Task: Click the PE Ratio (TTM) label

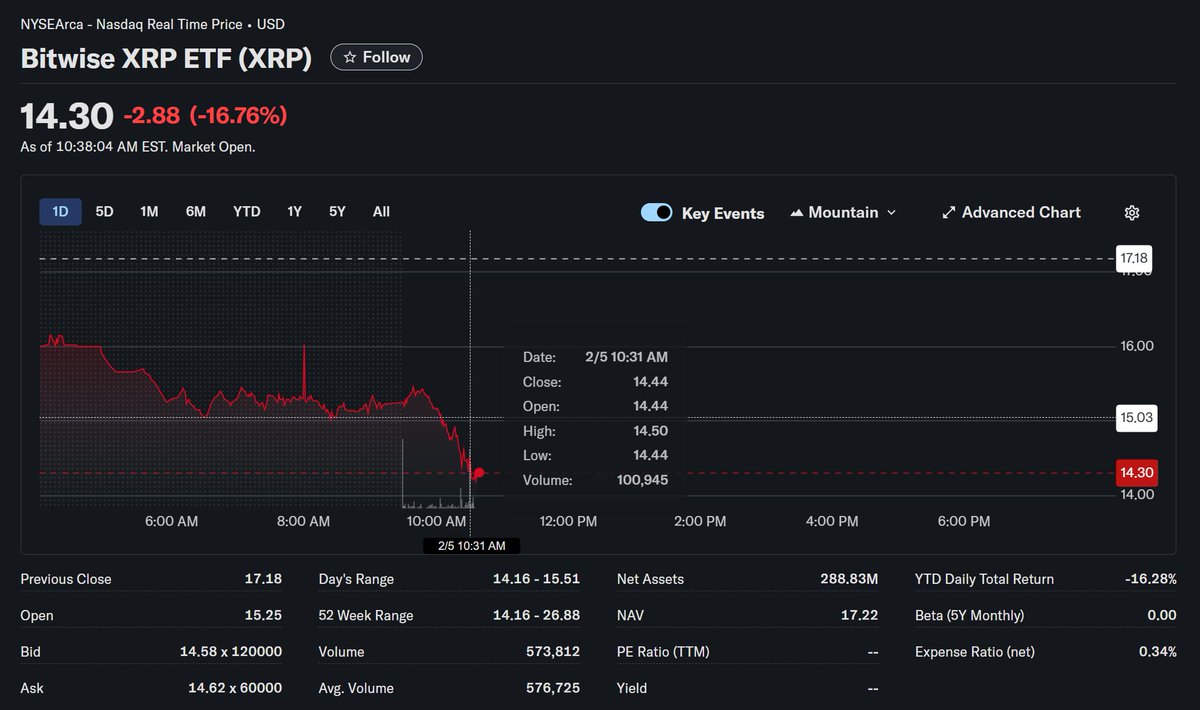Action: pyautogui.click(x=664, y=652)
